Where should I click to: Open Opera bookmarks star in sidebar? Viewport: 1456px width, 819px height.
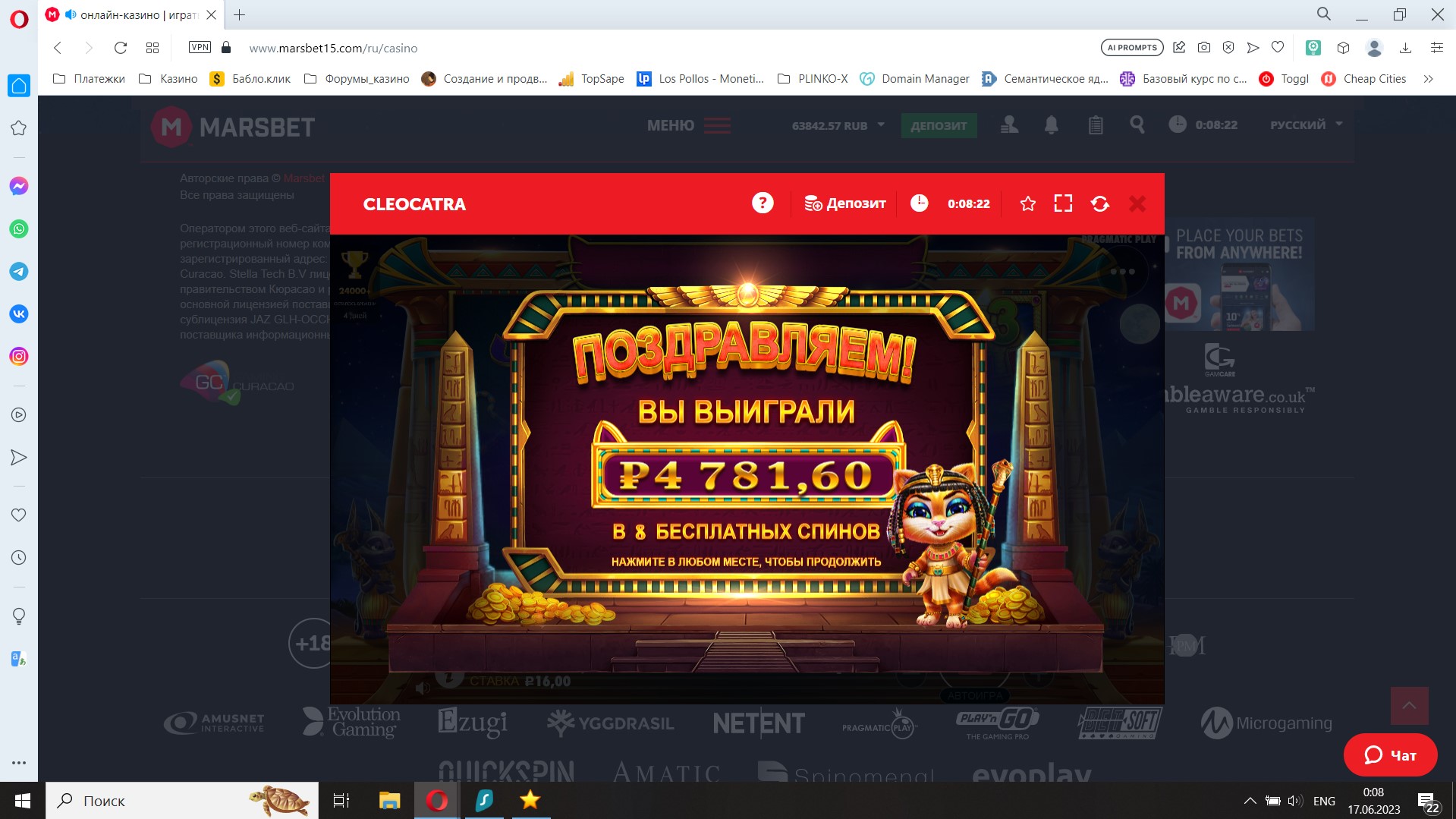tap(19, 128)
